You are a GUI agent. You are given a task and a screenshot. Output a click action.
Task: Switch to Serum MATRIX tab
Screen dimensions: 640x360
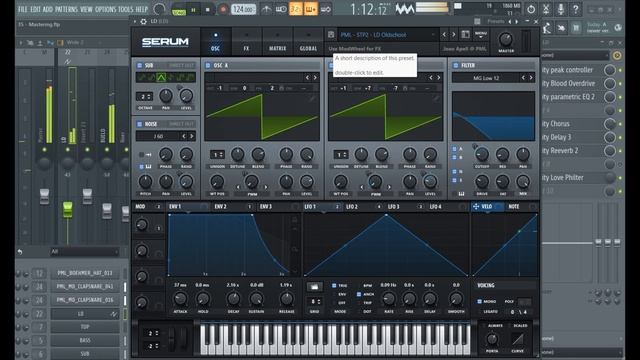tap(277, 42)
